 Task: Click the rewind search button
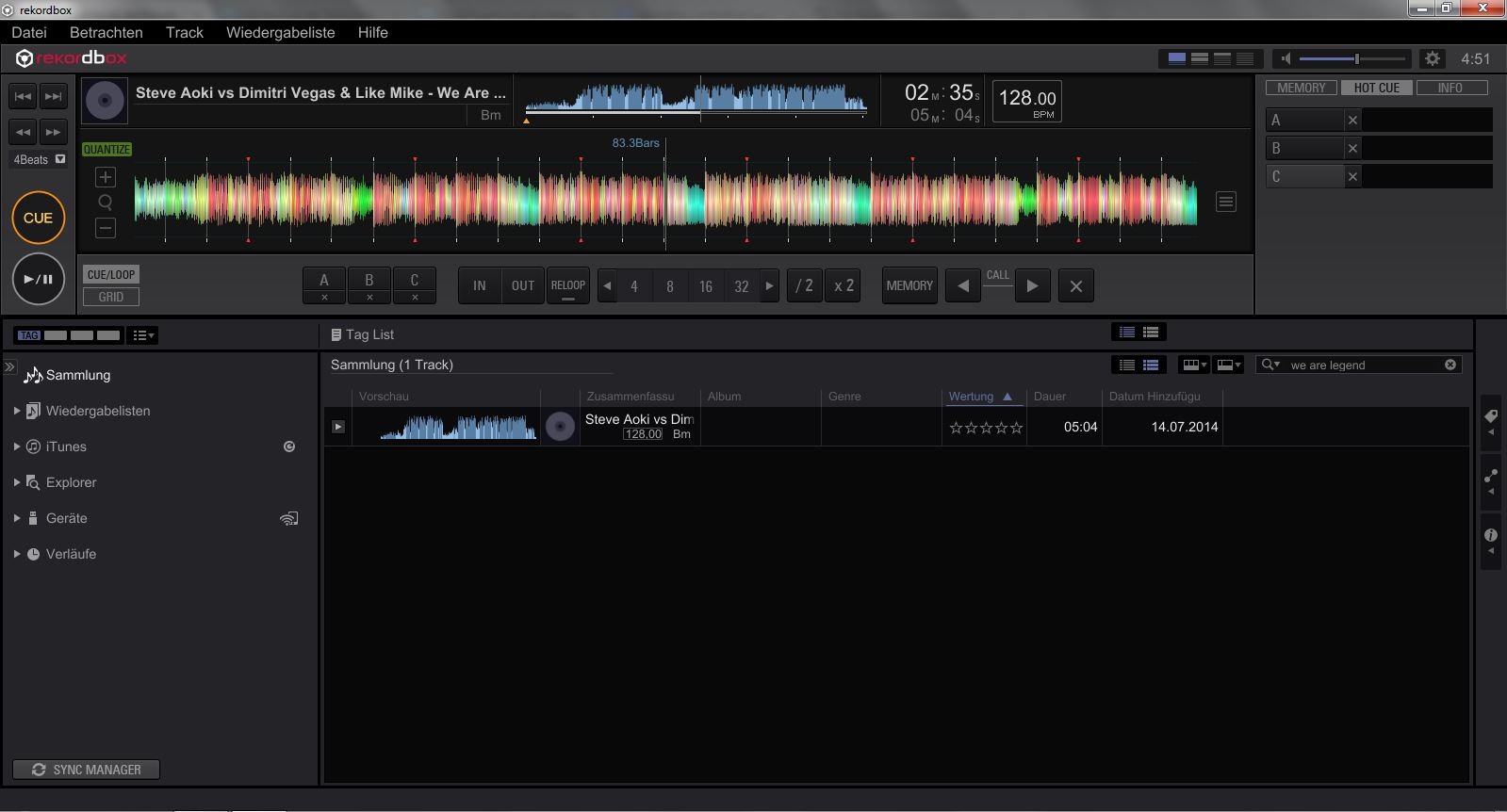coord(24,132)
